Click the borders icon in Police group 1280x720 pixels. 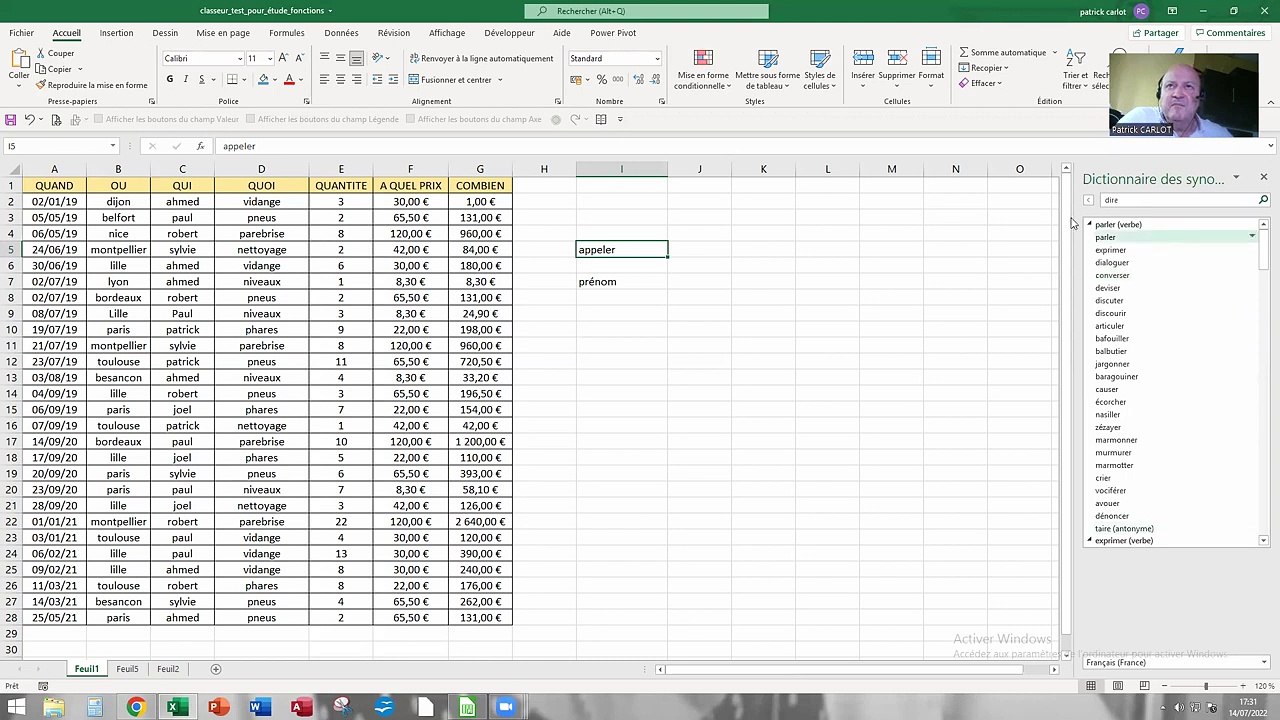[x=232, y=79]
